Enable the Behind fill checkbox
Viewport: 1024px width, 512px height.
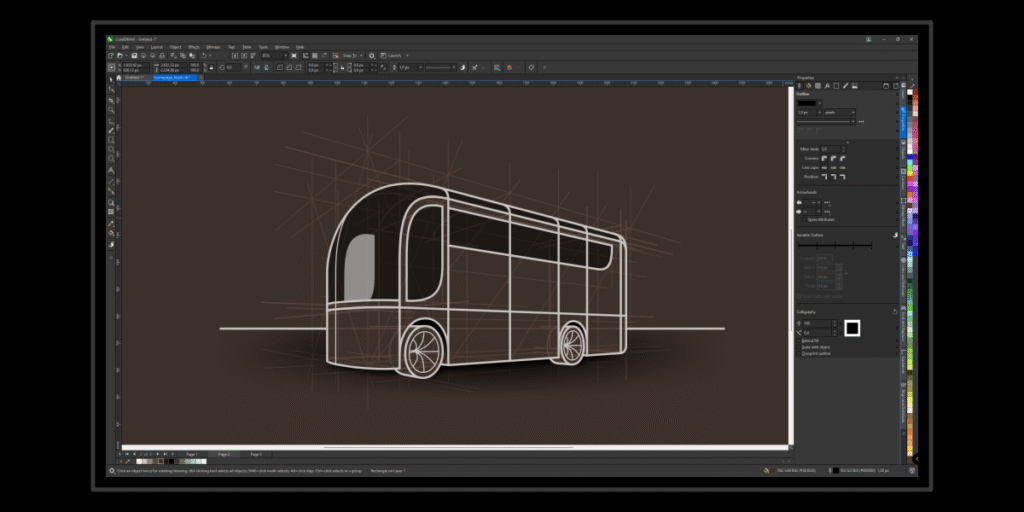point(798,341)
